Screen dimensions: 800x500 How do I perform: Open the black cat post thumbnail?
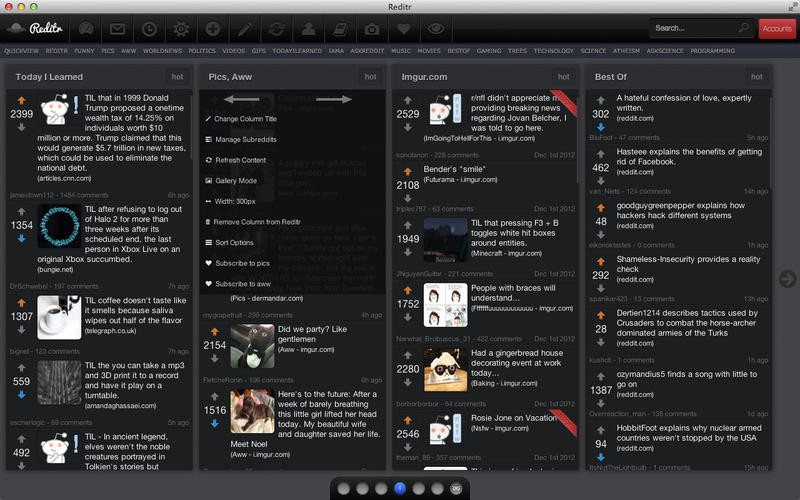[x=252, y=346]
